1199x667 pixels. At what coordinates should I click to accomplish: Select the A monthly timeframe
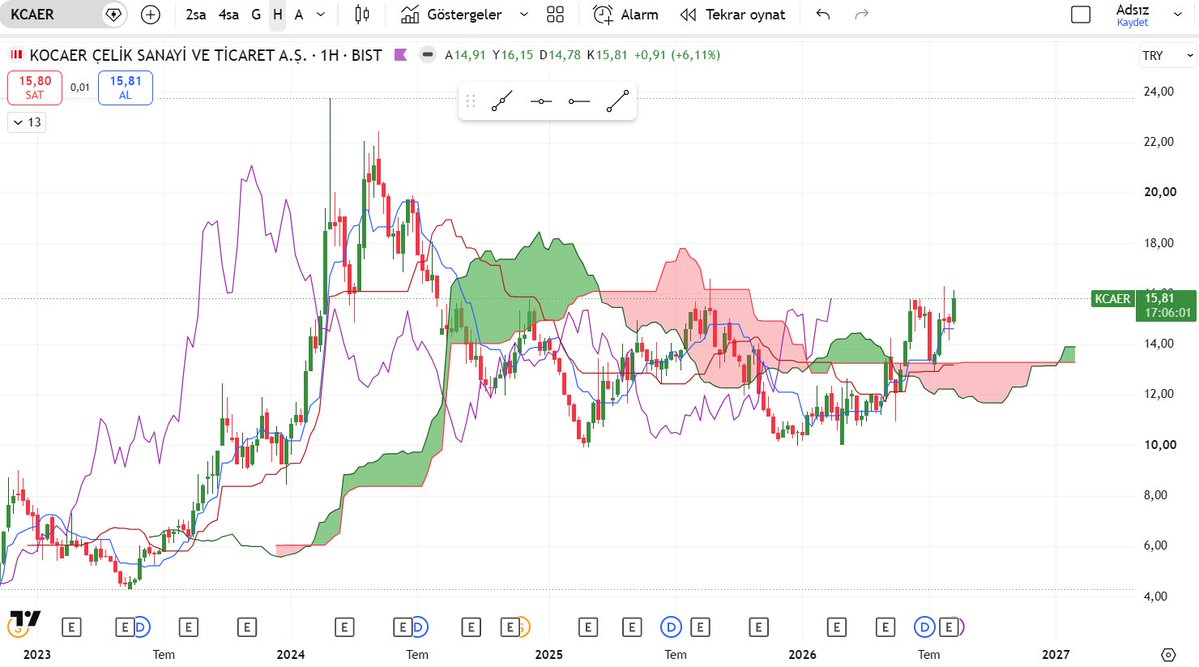point(299,15)
